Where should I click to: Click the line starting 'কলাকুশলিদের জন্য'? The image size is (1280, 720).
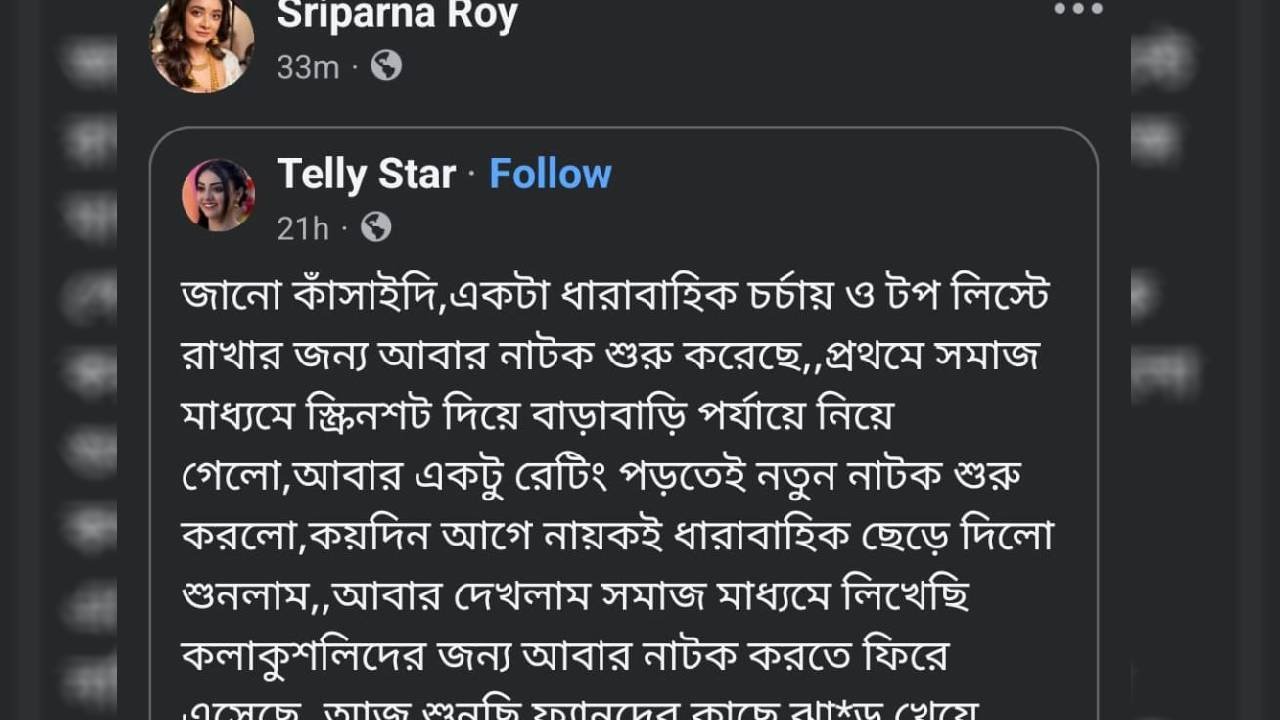point(565,656)
